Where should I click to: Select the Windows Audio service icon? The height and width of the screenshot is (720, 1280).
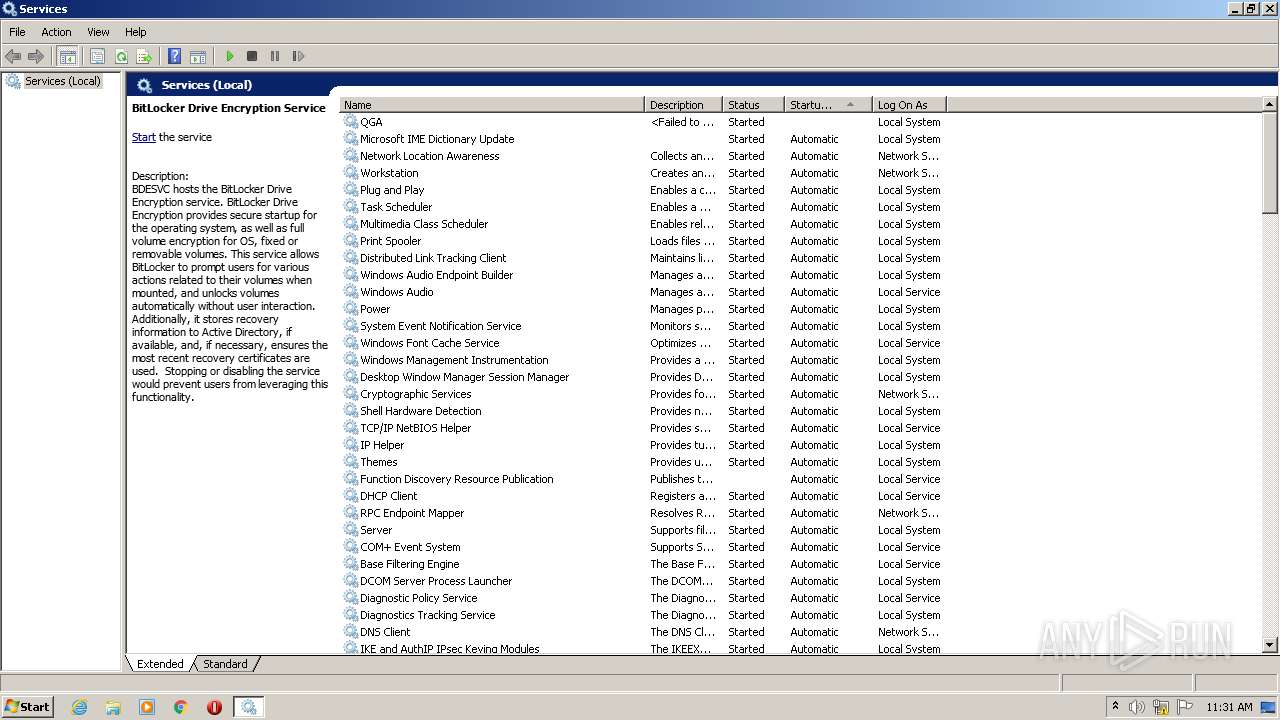tap(351, 291)
